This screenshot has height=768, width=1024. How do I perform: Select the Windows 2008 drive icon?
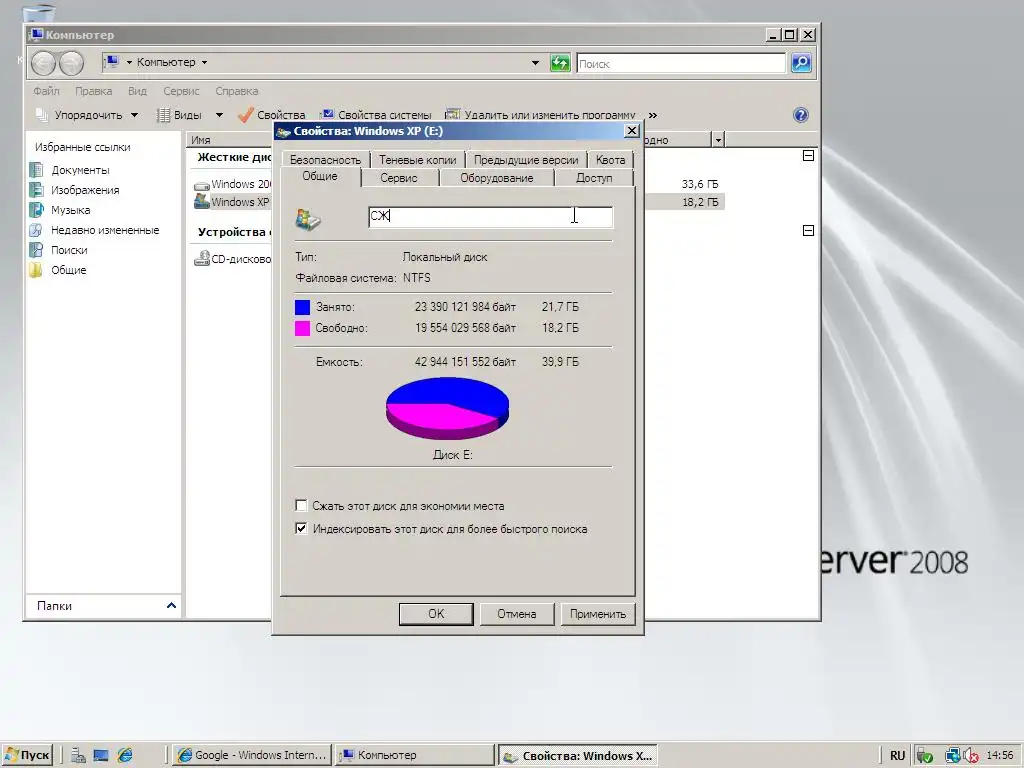(x=202, y=185)
